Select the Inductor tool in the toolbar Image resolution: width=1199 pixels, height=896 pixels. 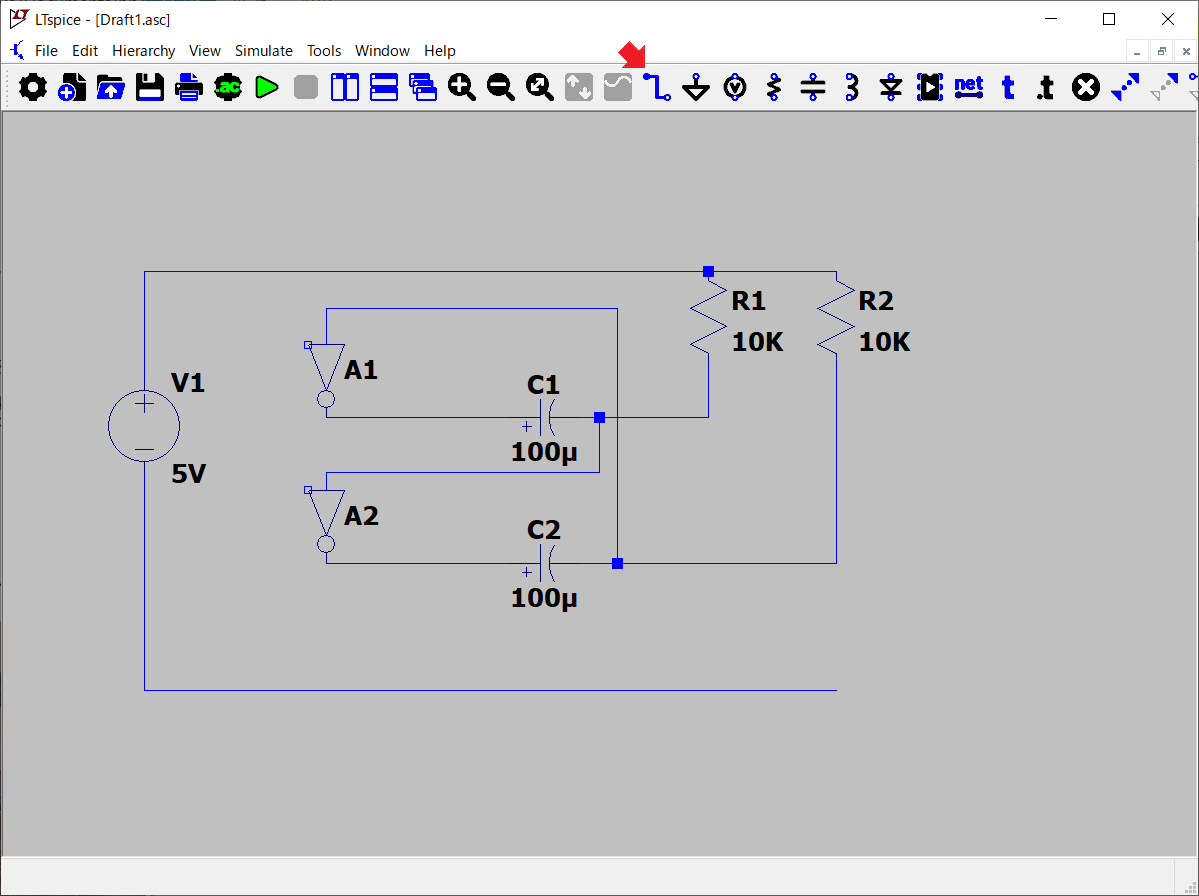(x=852, y=88)
